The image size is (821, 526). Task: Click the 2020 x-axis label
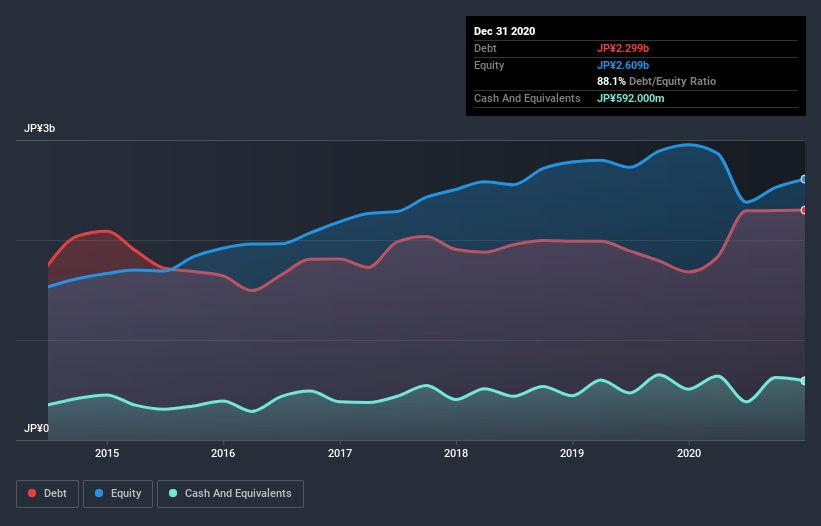(689, 453)
